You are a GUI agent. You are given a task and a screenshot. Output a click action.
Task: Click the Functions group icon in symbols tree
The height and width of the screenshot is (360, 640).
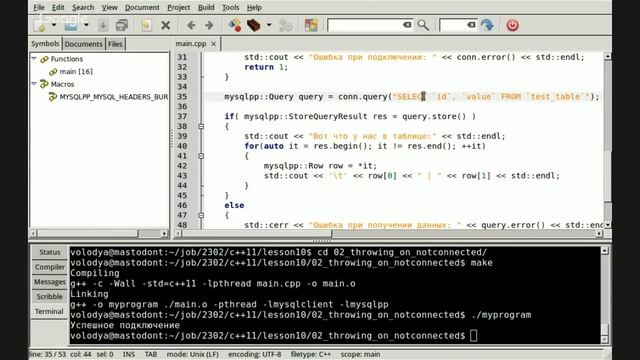tap(44, 59)
